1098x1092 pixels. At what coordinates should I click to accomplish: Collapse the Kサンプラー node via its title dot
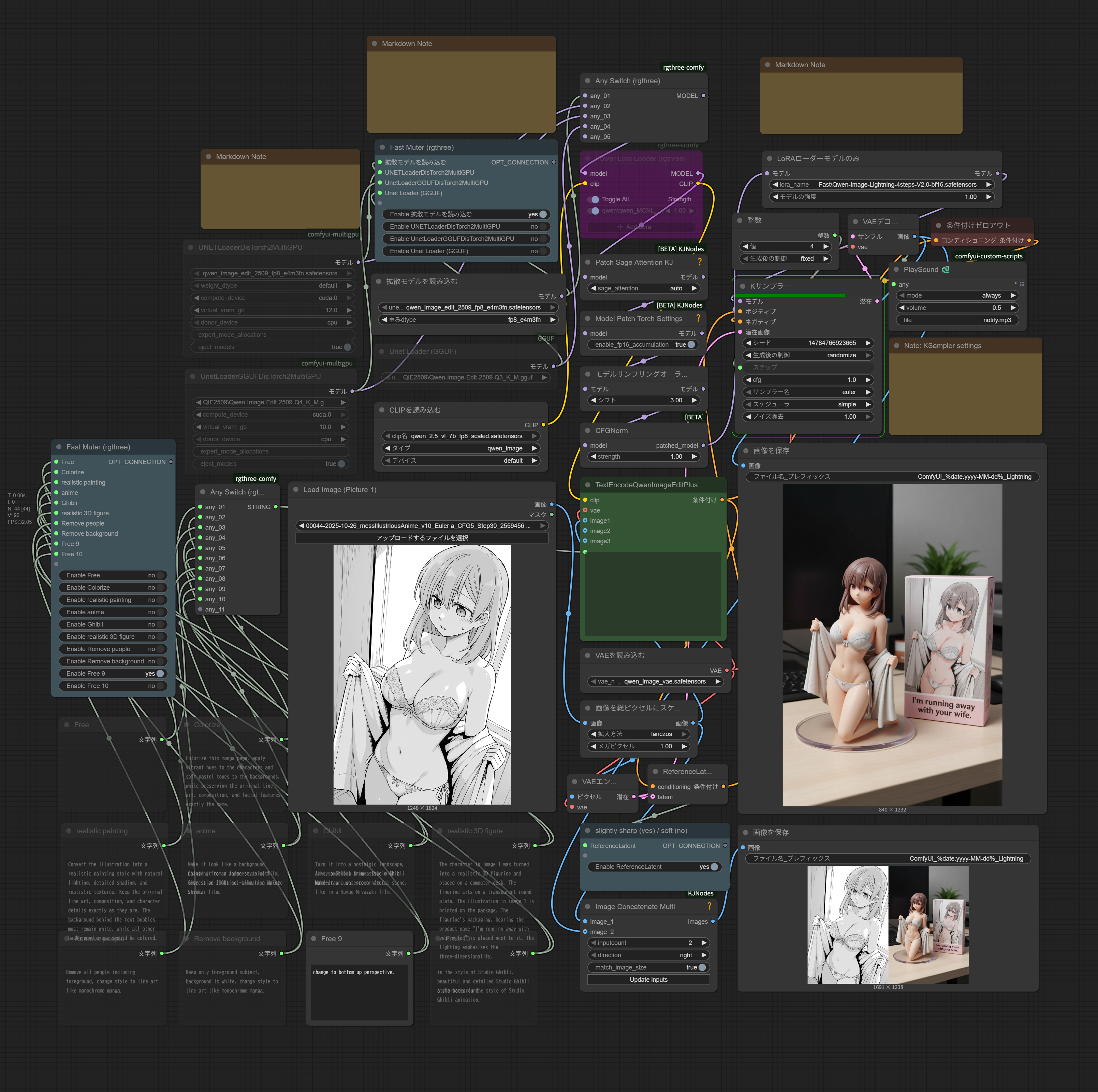point(742,286)
